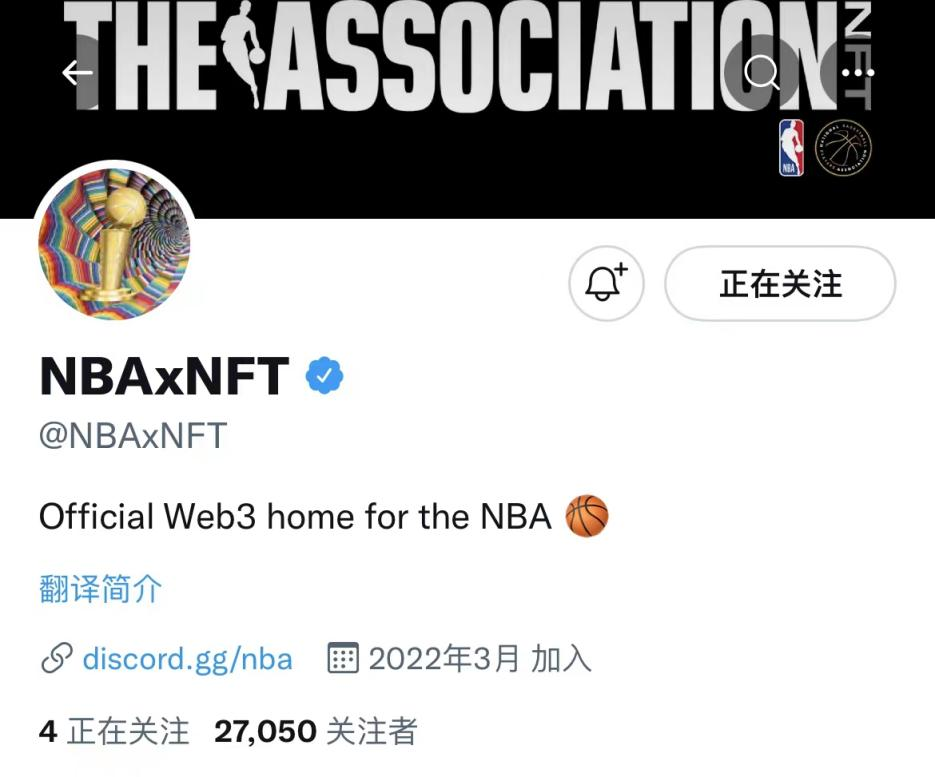935x777 pixels.
Task: Open the three-dot more options menu
Action: [x=858, y=73]
